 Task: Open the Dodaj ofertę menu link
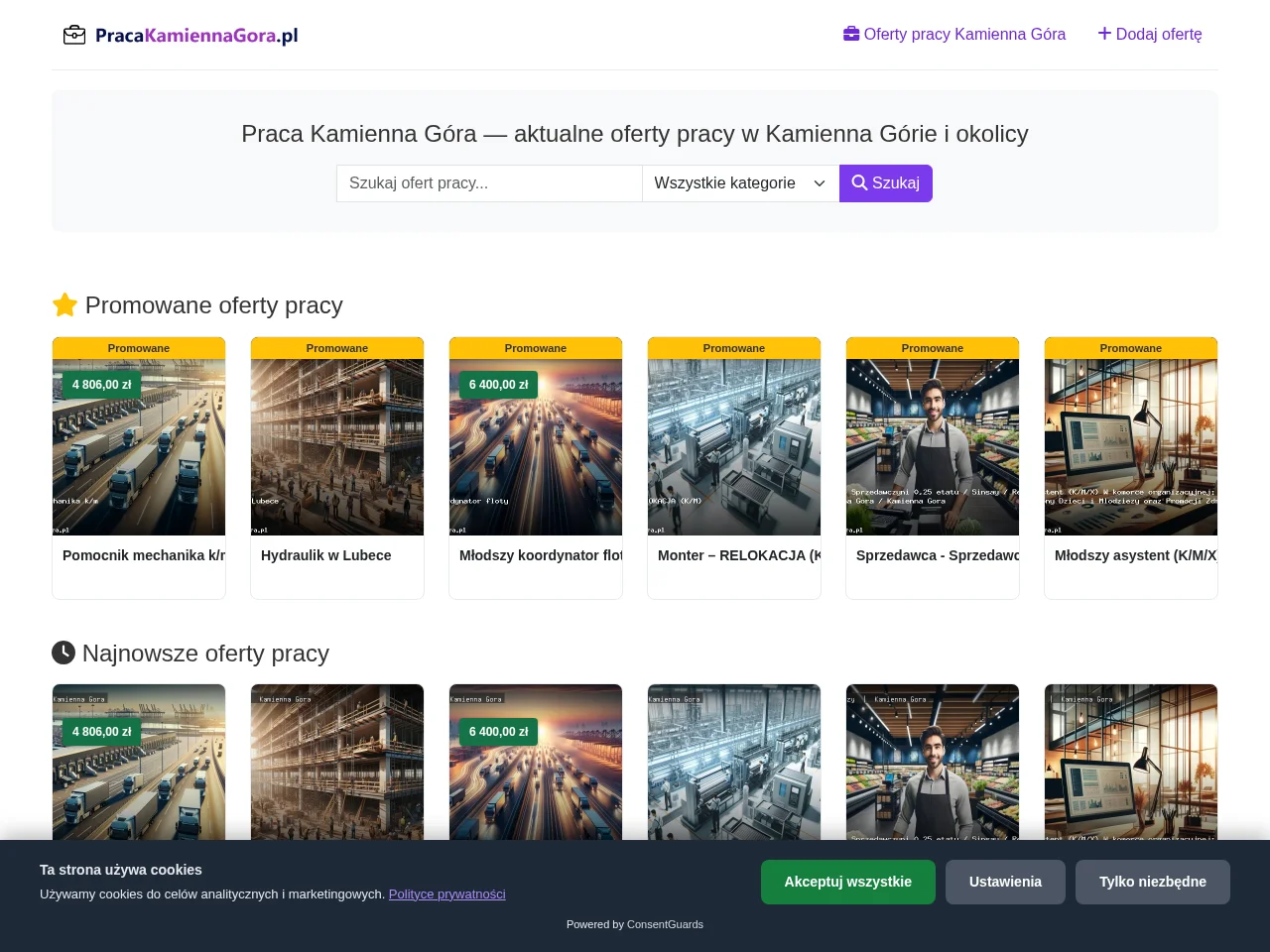pyautogui.click(x=1150, y=34)
